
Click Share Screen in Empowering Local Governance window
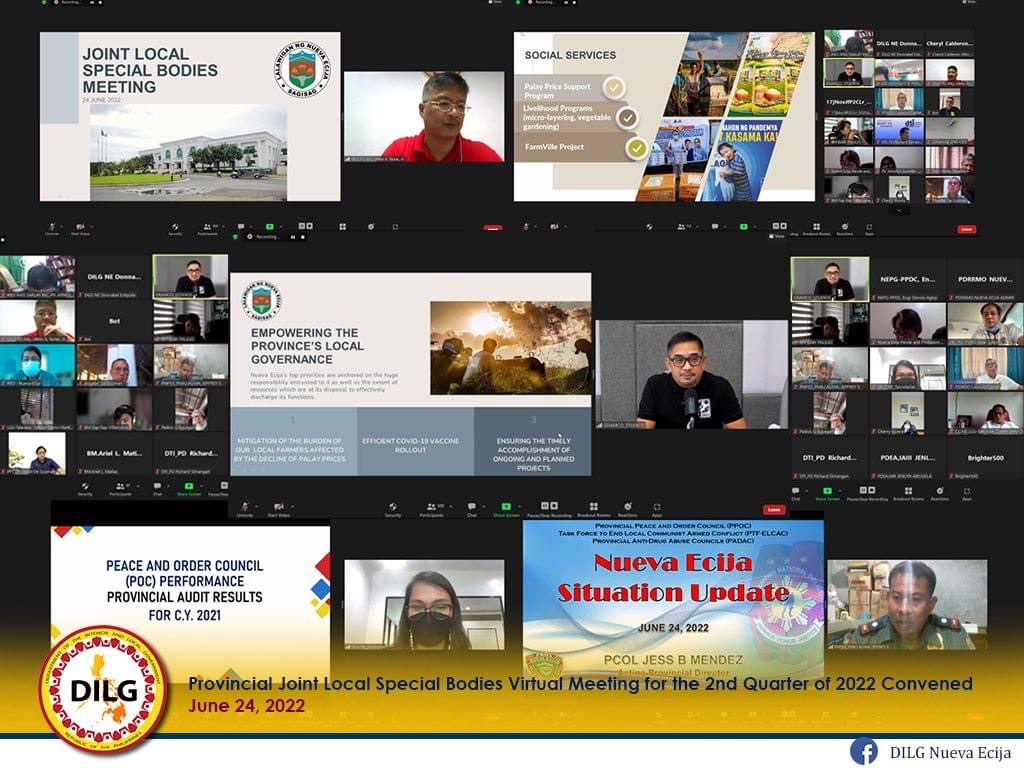point(506,509)
